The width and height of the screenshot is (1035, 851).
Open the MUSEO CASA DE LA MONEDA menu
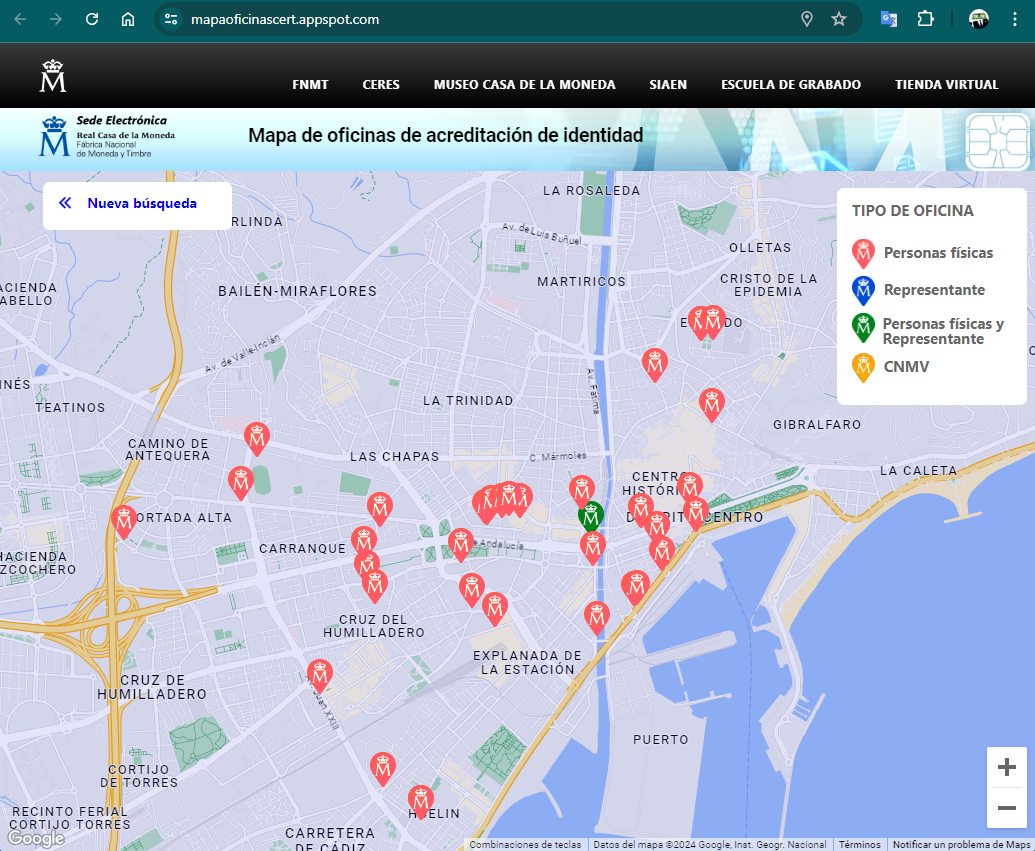tap(524, 85)
